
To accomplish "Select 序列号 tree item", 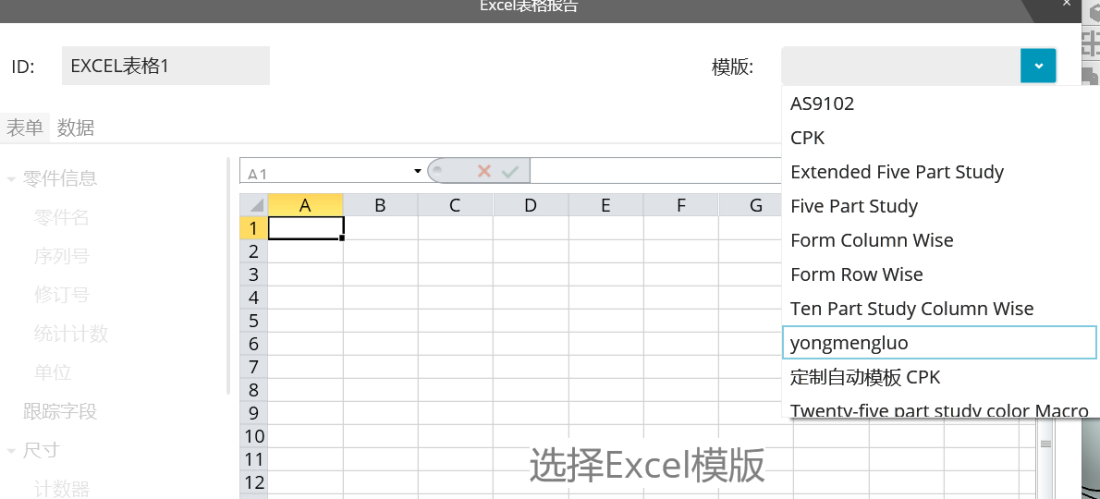I will [62, 256].
